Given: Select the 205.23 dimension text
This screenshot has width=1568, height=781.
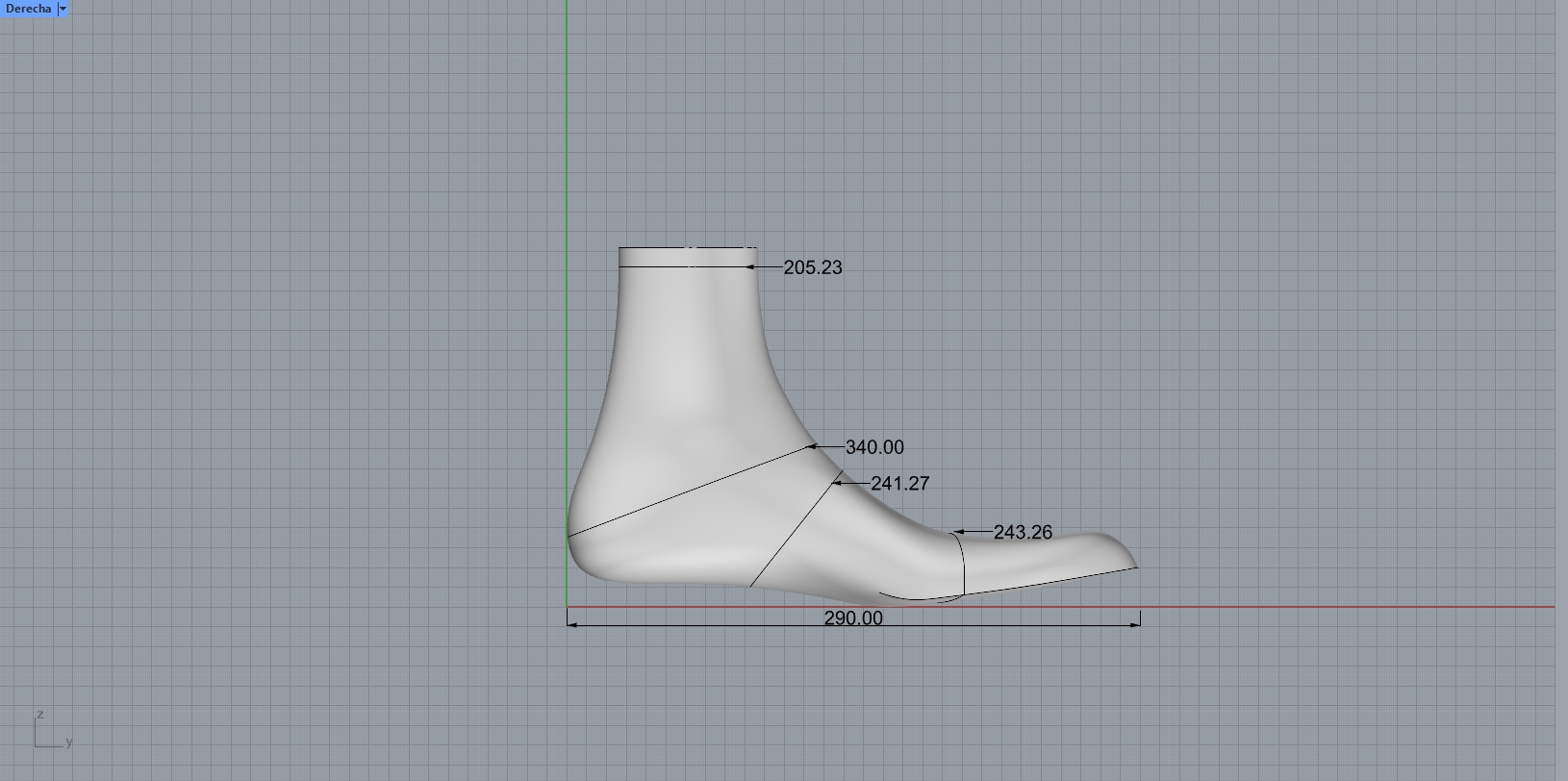Looking at the screenshot, I should point(812,268).
